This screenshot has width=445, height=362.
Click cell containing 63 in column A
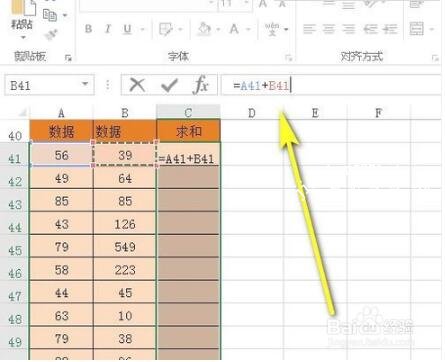[x=61, y=315]
